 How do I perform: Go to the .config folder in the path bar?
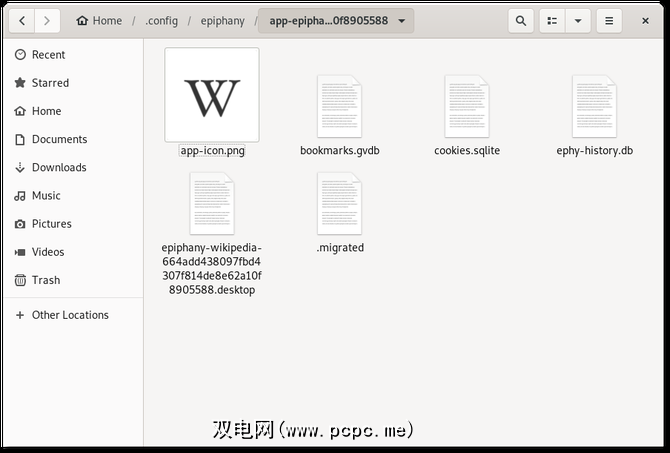pyautogui.click(x=162, y=21)
